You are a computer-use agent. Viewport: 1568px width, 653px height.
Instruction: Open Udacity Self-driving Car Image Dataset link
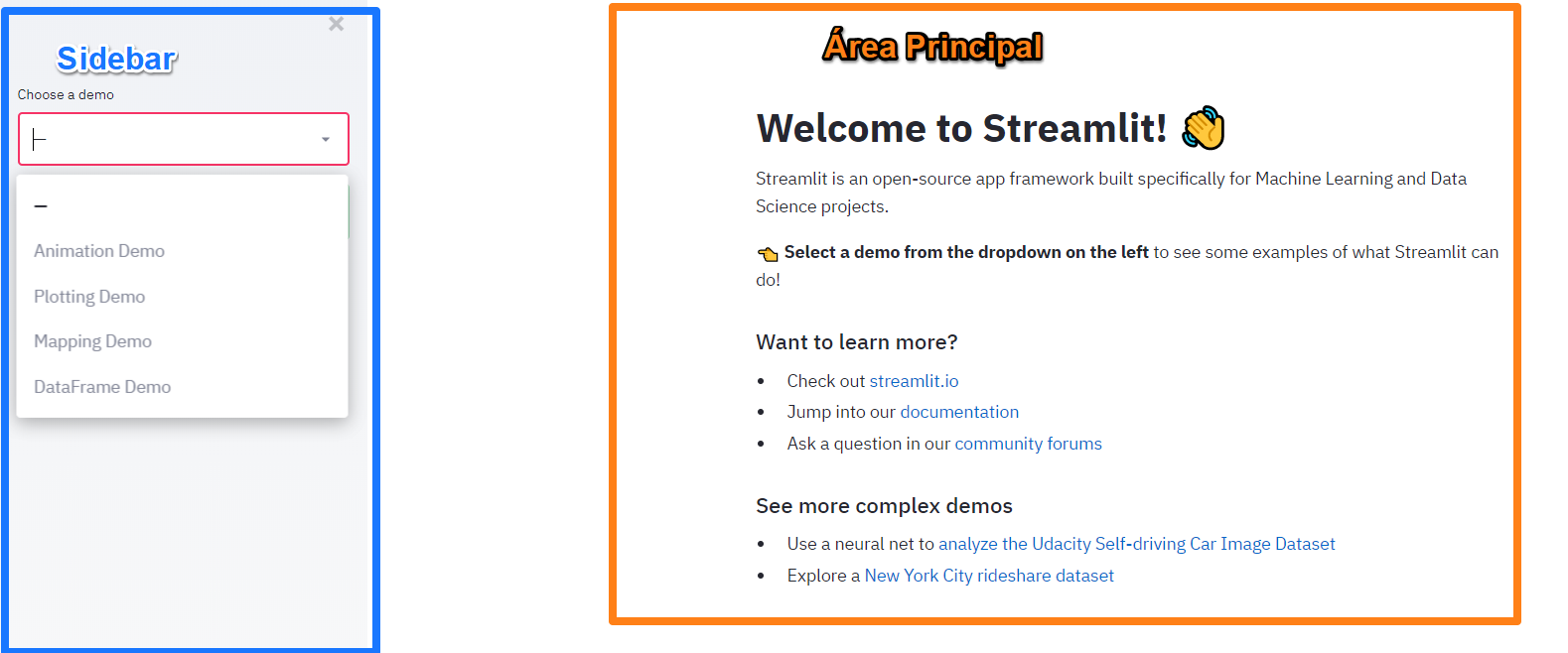coord(1136,544)
